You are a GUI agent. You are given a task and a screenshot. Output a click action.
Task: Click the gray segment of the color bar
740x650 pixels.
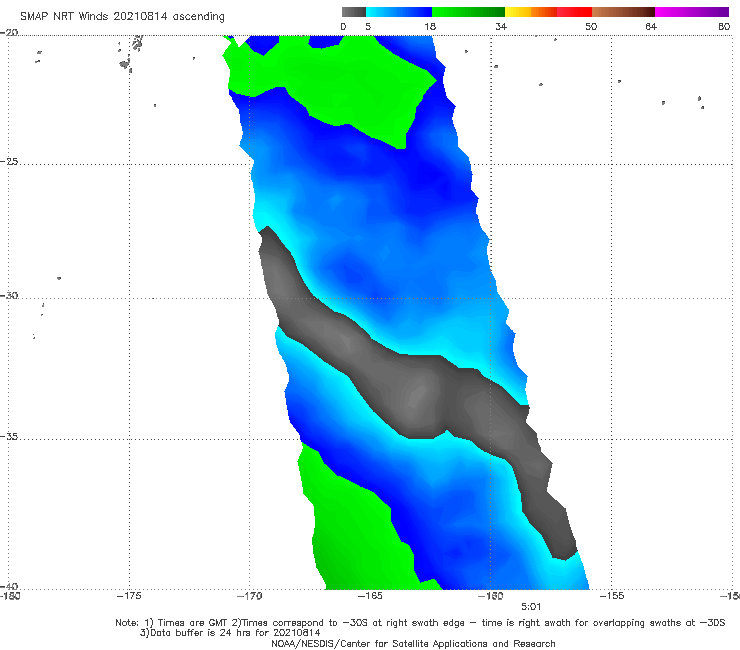354,12
